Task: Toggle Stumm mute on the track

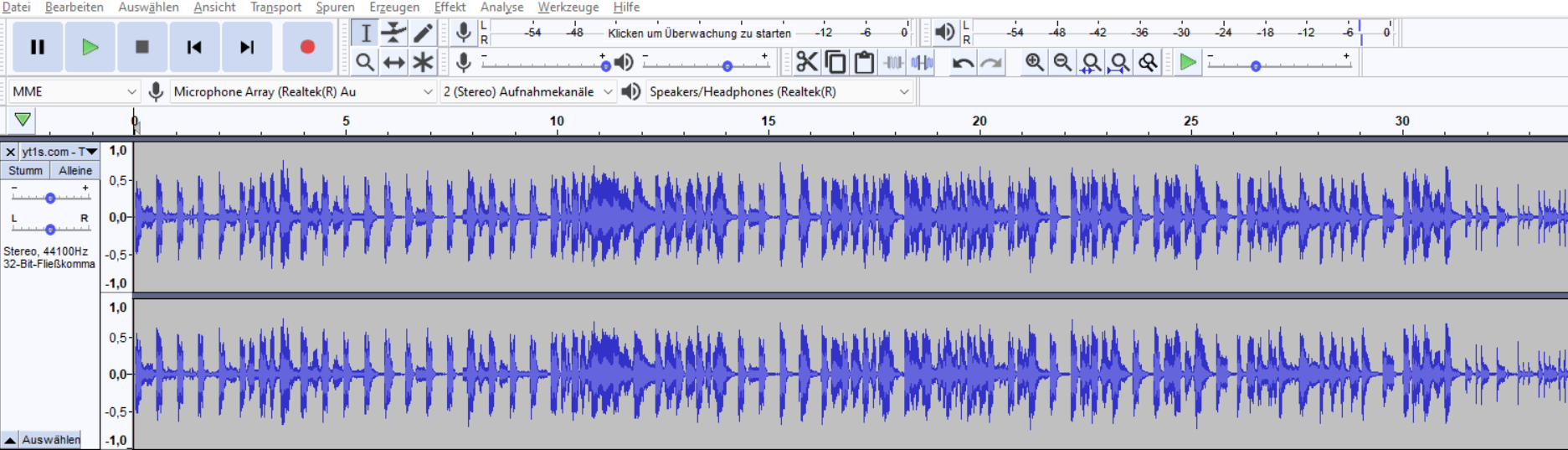Action: [x=25, y=171]
